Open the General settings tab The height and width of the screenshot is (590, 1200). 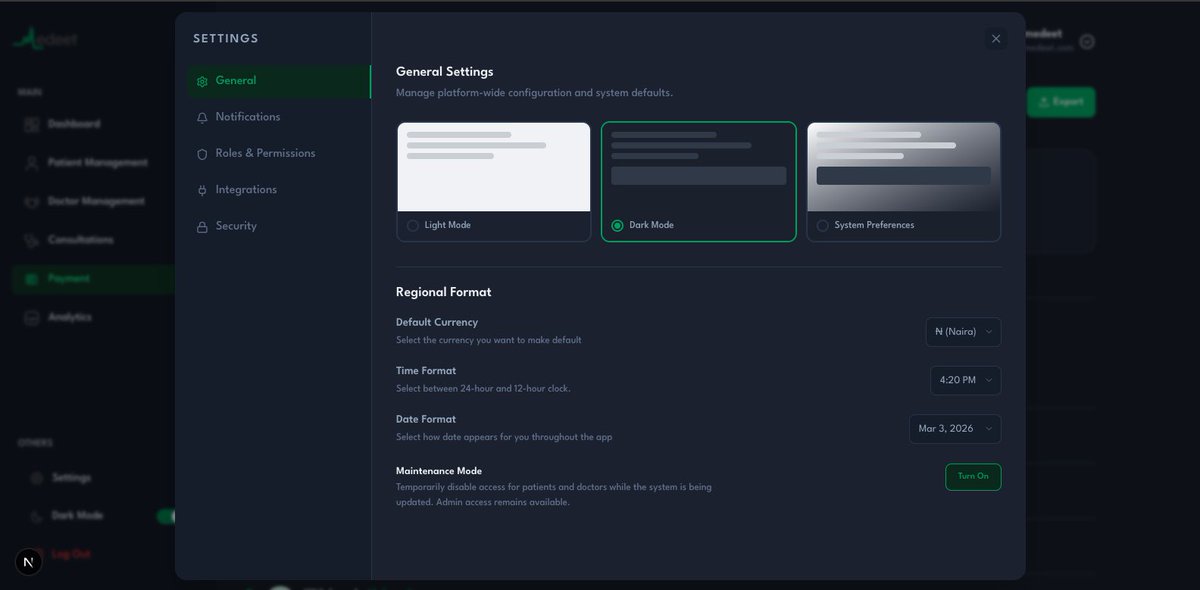(279, 81)
